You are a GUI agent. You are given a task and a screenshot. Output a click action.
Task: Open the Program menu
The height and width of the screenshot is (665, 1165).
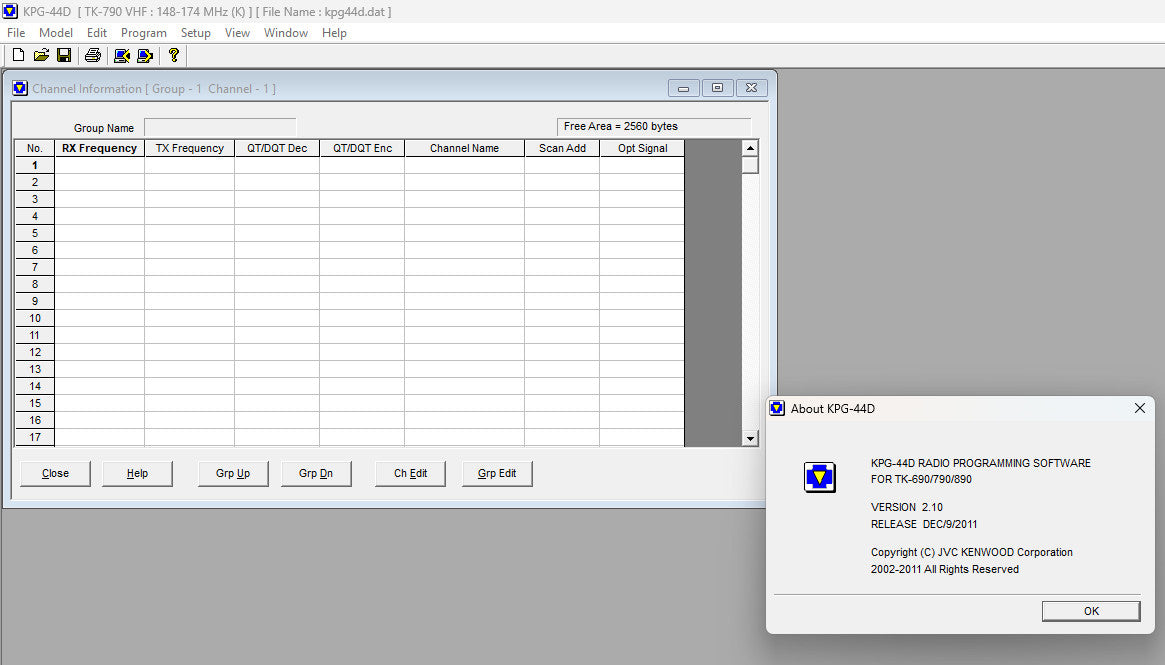pos(143,33)
